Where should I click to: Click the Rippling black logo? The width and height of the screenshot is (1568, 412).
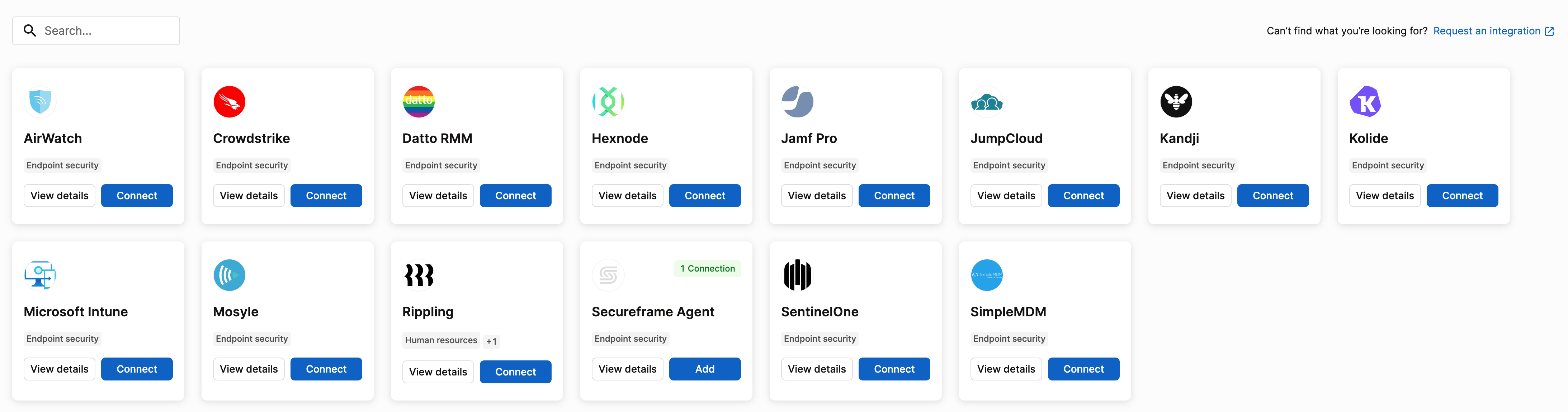tap(419, 275)
